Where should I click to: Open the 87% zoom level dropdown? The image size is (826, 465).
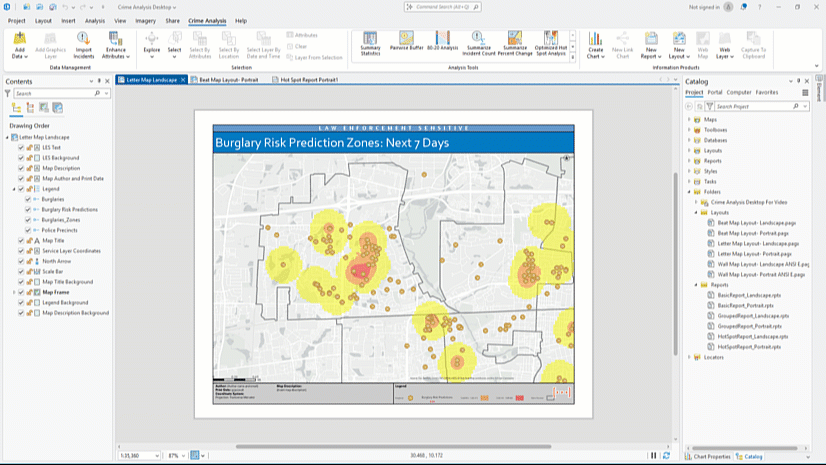183,456
